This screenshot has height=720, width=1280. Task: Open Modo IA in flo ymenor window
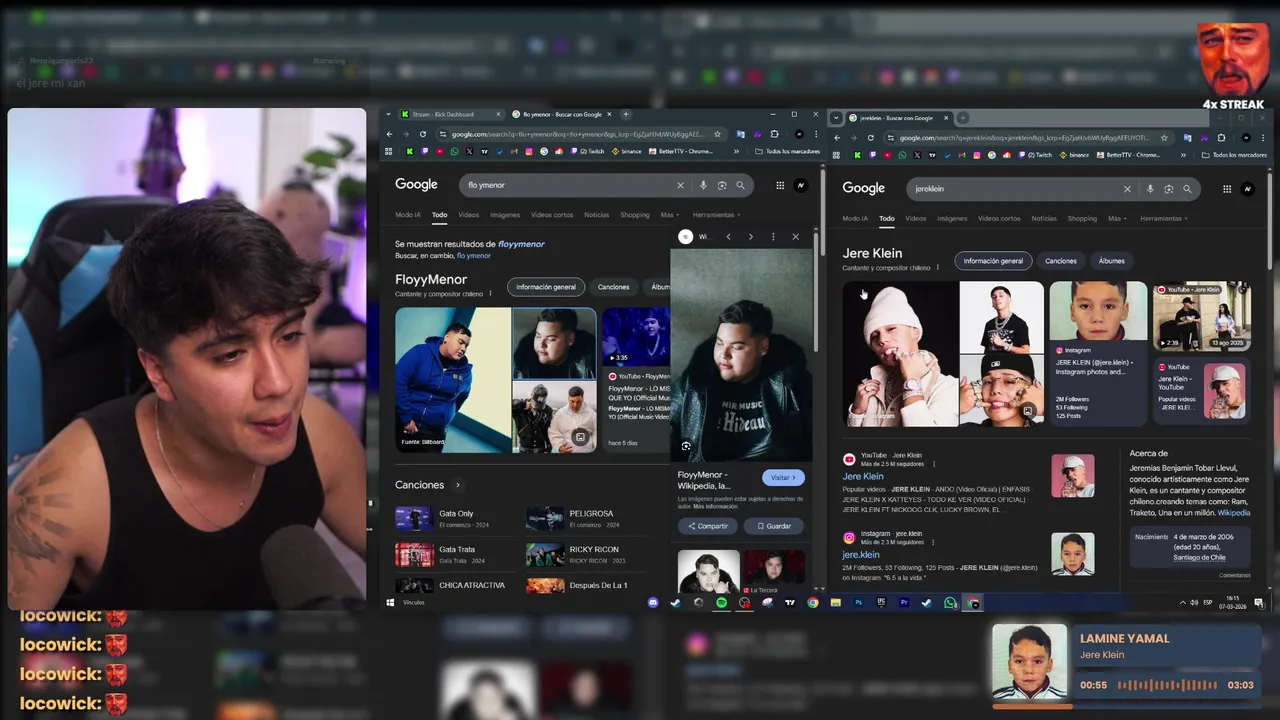[x=408, y=215]
